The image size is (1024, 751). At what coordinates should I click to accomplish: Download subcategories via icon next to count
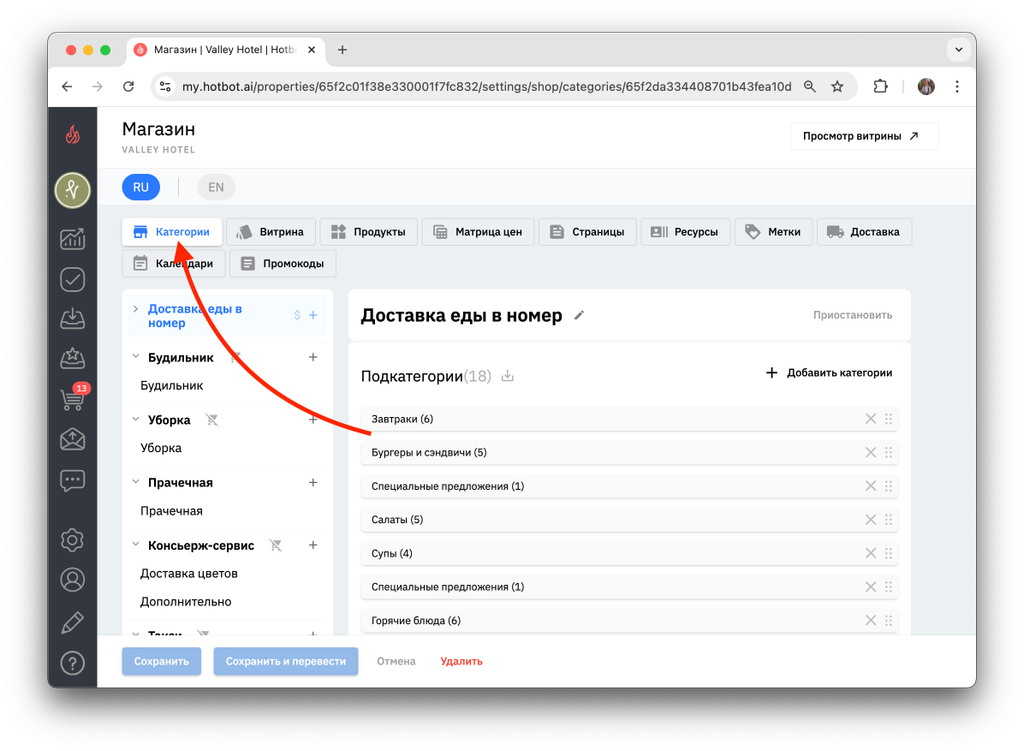tap(507, 376)
